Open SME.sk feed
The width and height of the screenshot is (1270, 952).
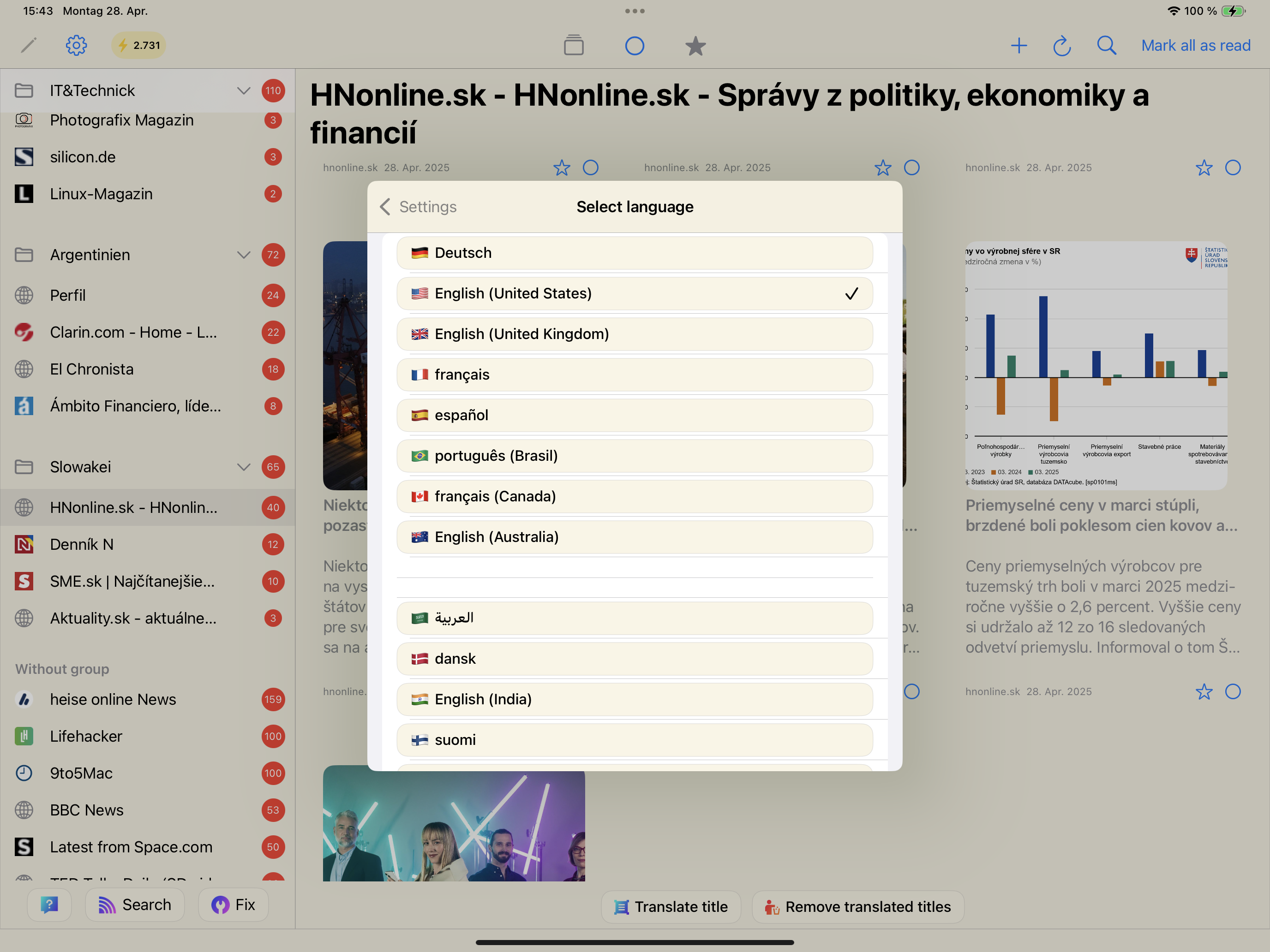click(148, 581)
